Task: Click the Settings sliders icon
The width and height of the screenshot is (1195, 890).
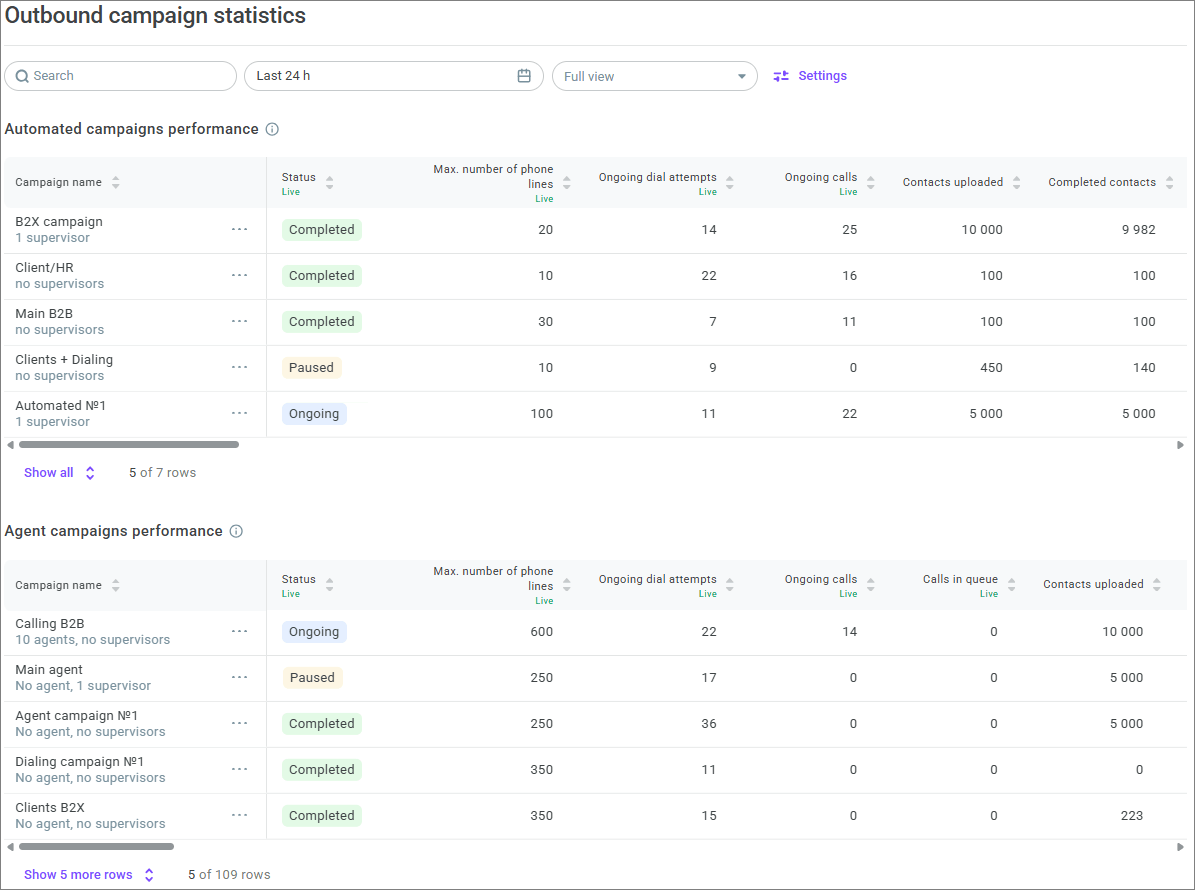Action: point(781,76)
